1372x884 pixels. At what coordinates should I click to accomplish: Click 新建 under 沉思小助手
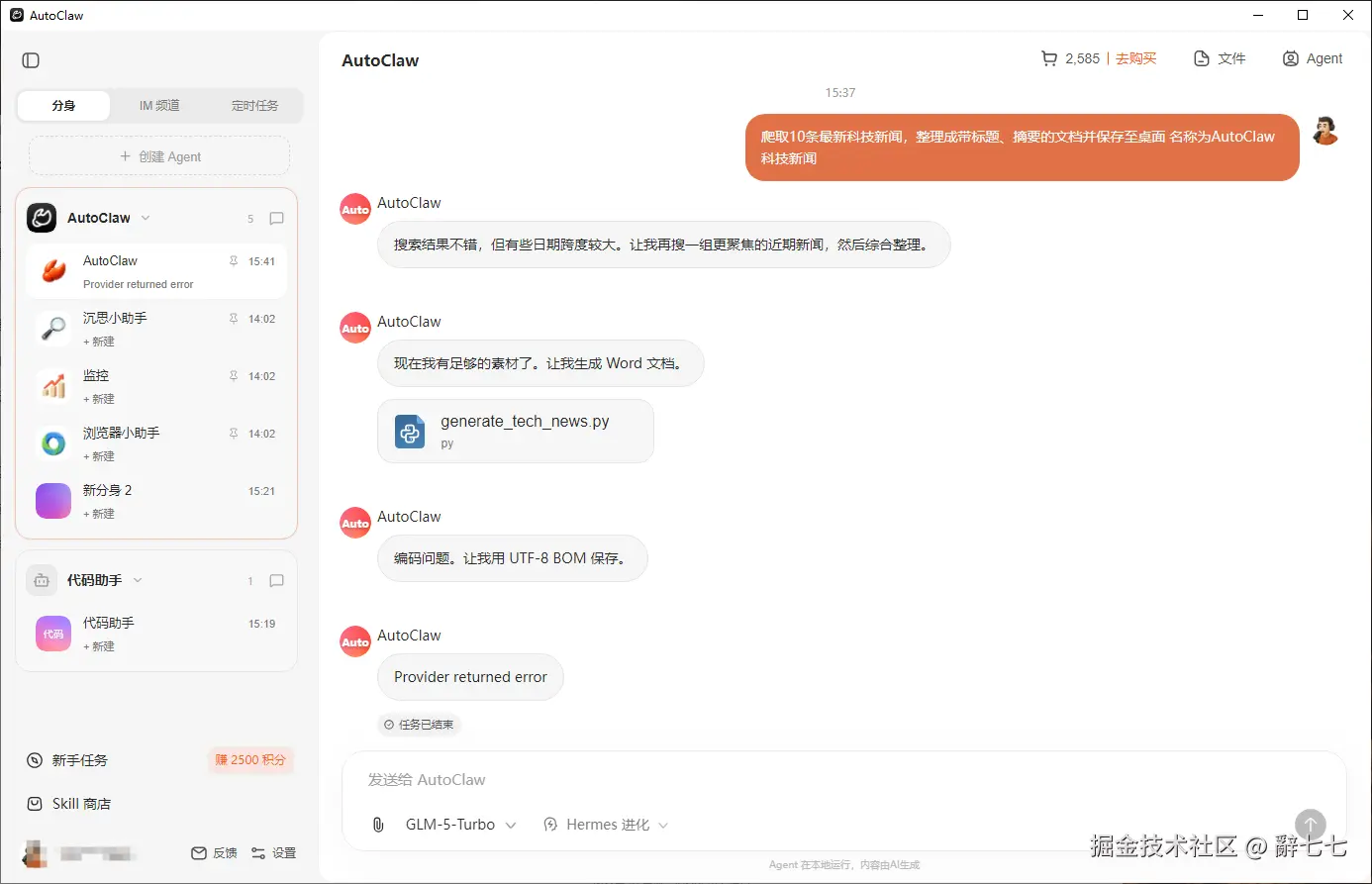coord(99,342)
